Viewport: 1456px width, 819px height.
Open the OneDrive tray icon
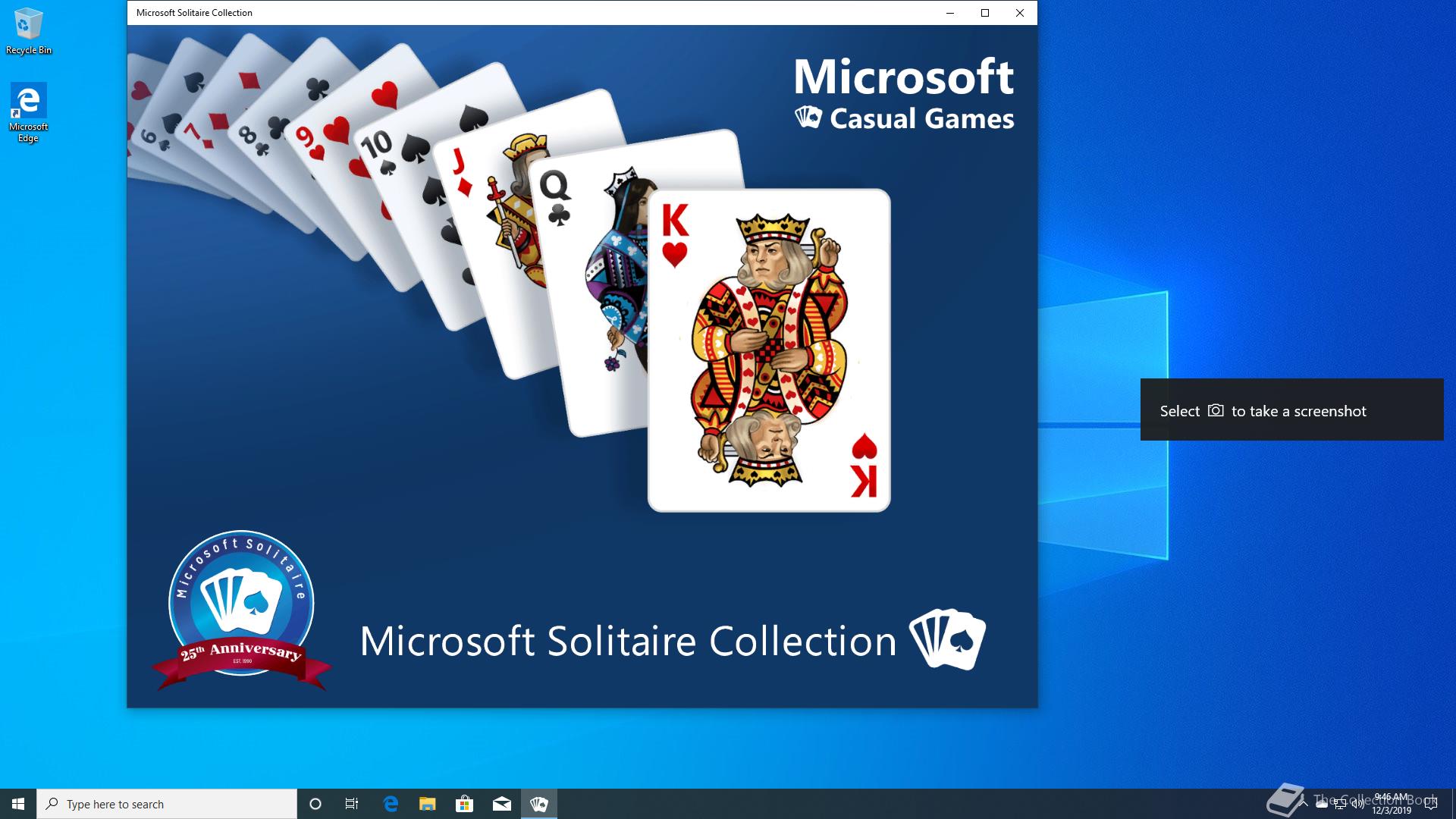coord(1322,804)
